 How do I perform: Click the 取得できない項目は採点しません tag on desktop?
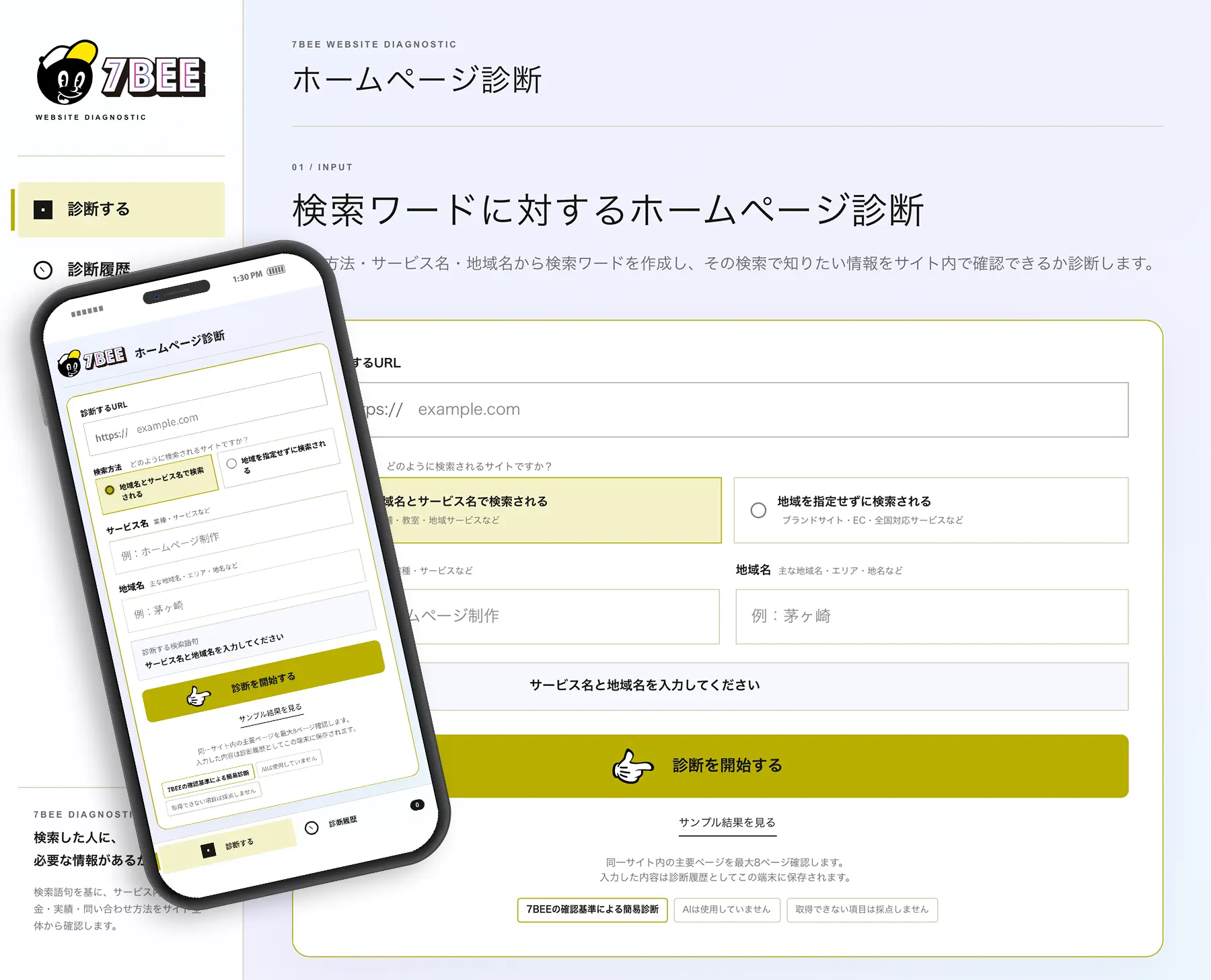(862, 909)
